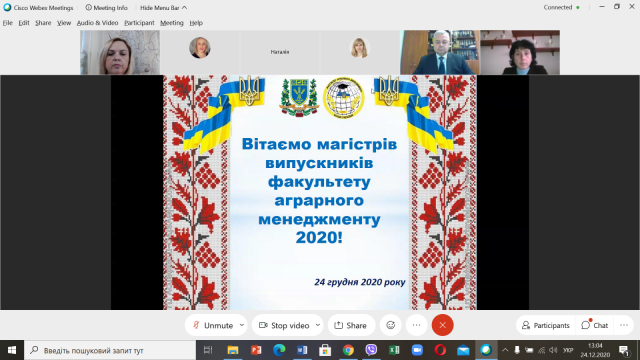Open the Audio & Video menu
The width and height of the screenshot is (640, 360).
(x=97, y=23)
